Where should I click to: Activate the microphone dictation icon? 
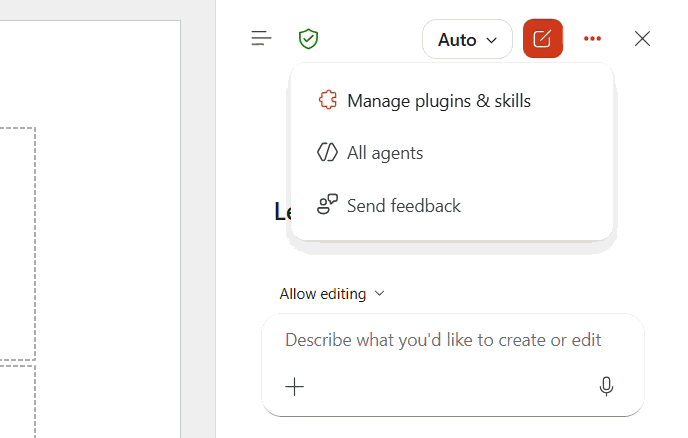(x=606, y=387)
